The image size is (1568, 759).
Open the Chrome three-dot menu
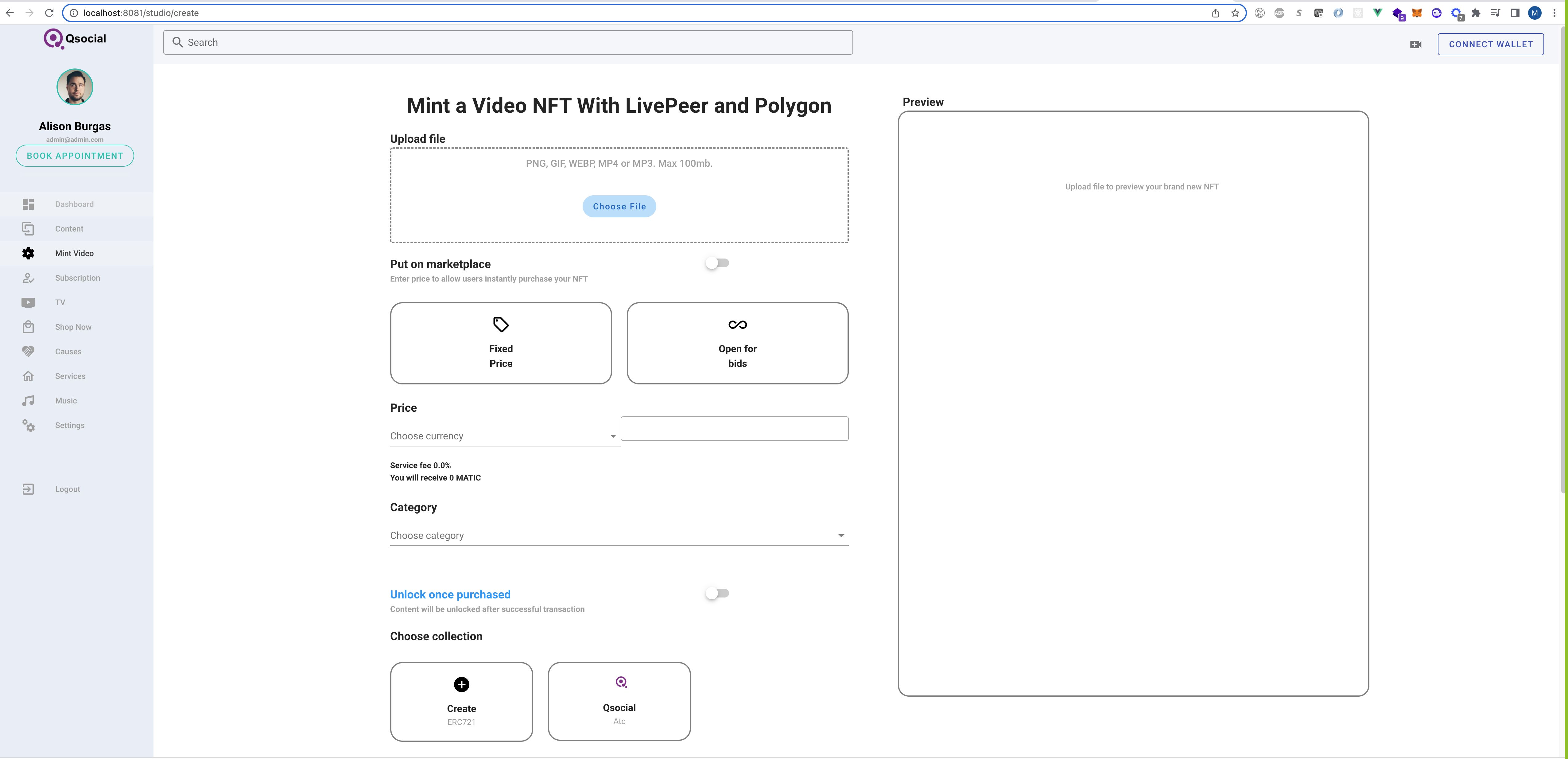[x=1554, y=13]
